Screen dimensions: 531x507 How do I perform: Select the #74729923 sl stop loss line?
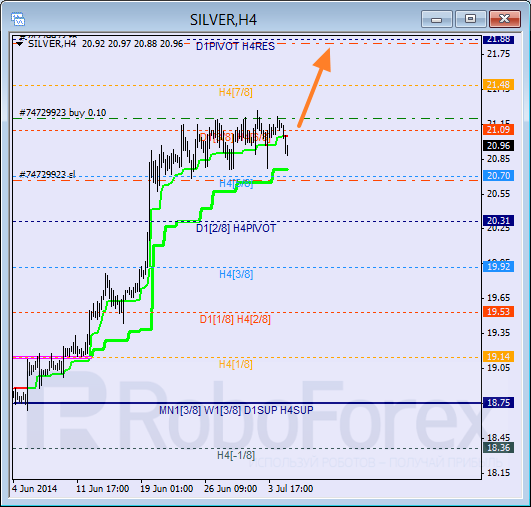pos(47,174)
